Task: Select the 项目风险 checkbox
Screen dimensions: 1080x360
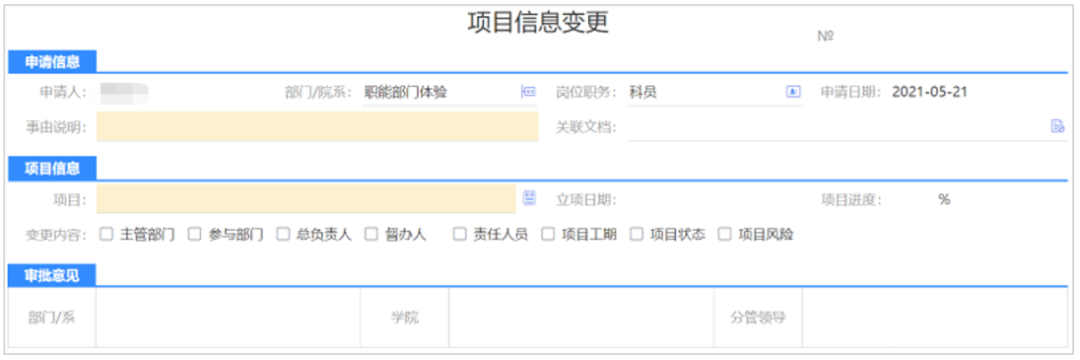Action: click(725, 234)
